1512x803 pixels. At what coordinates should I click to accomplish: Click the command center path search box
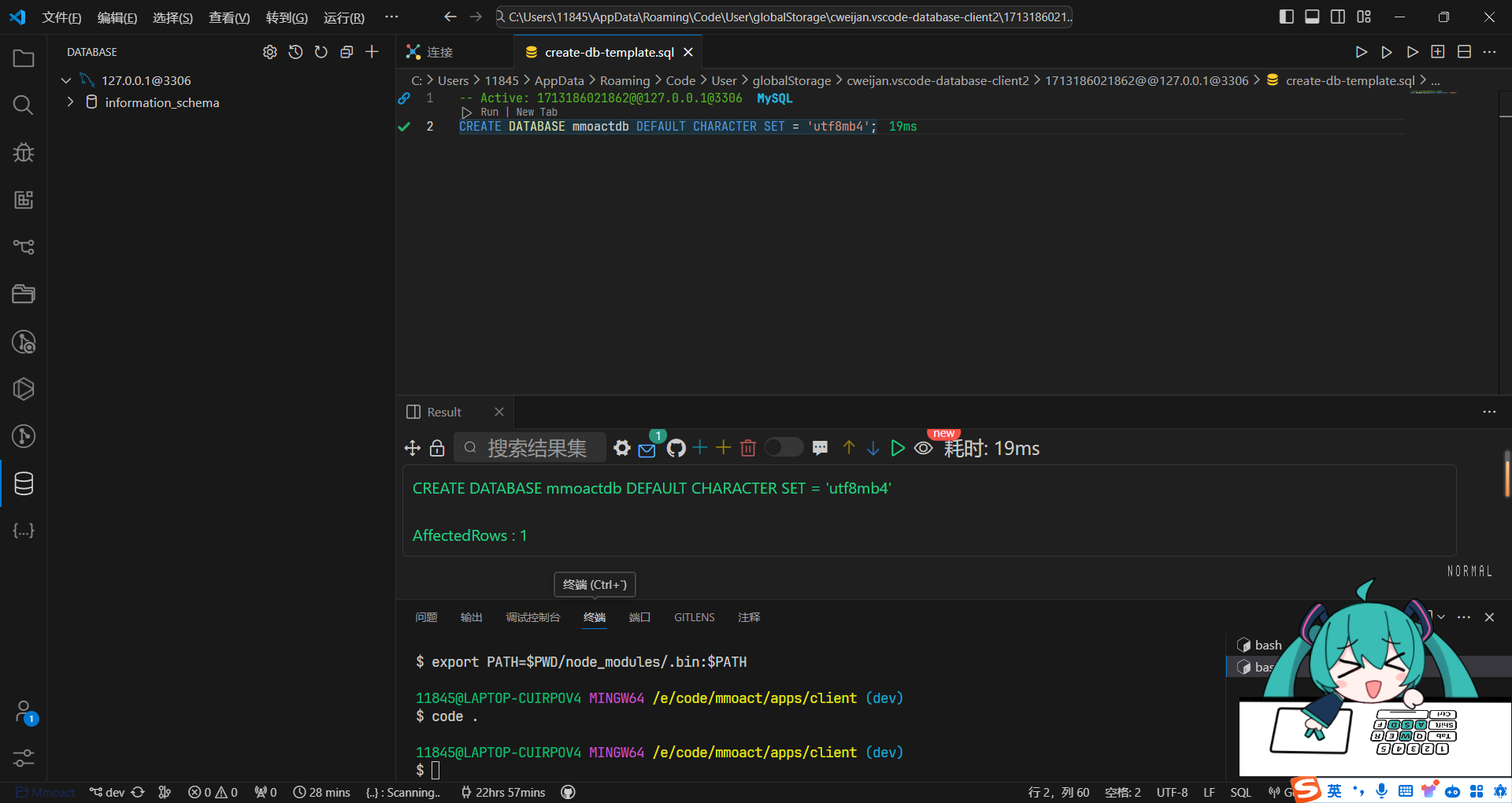pyautogui.click(x=784, y=17)
